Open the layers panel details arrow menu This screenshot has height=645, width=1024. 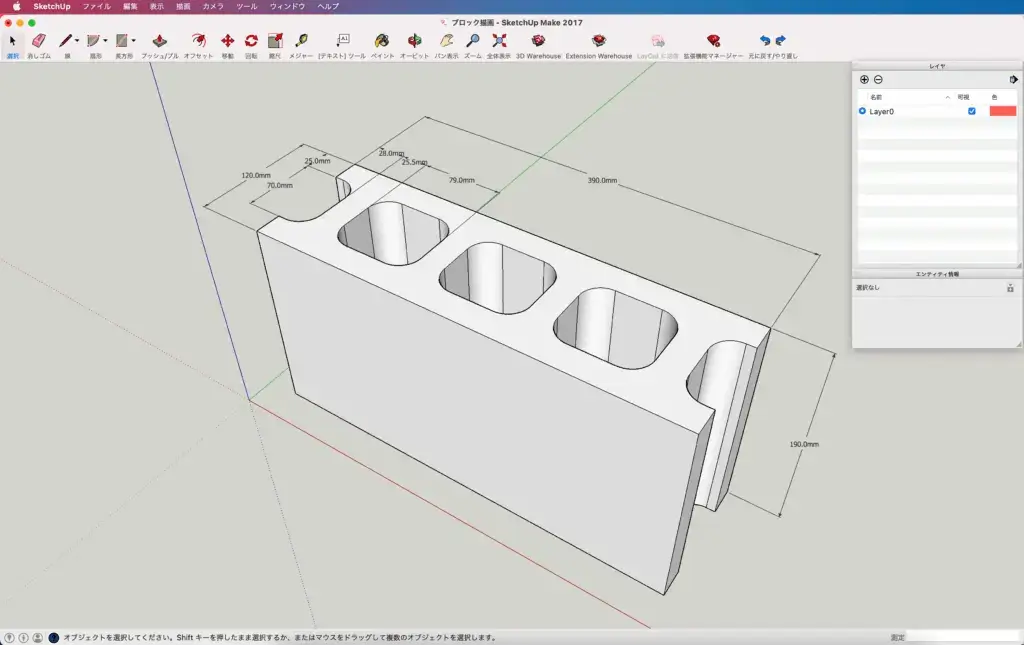pyautogui.click(x=1013, y=80)
